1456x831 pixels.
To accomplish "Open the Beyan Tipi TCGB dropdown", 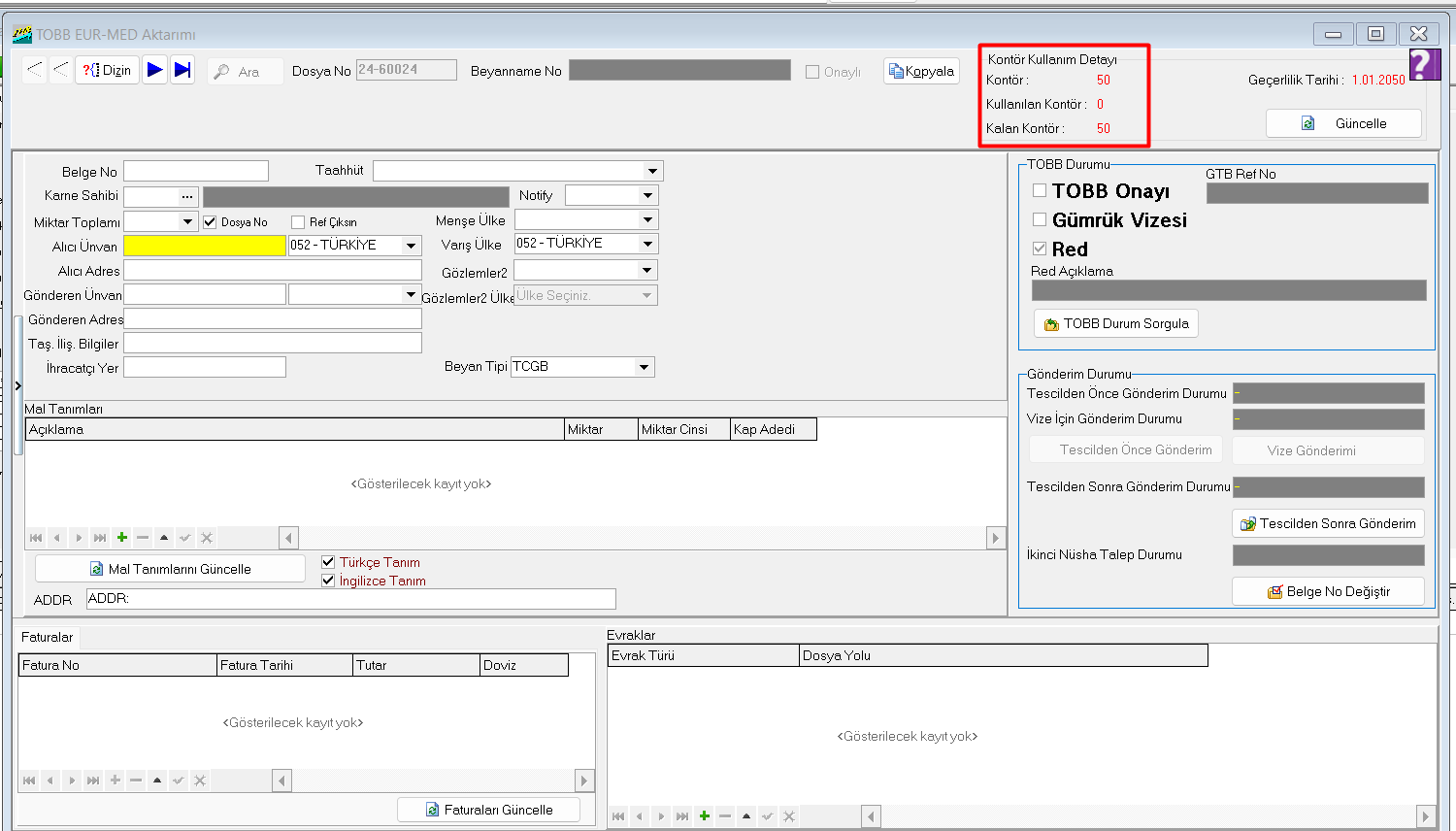I will 644,367.
